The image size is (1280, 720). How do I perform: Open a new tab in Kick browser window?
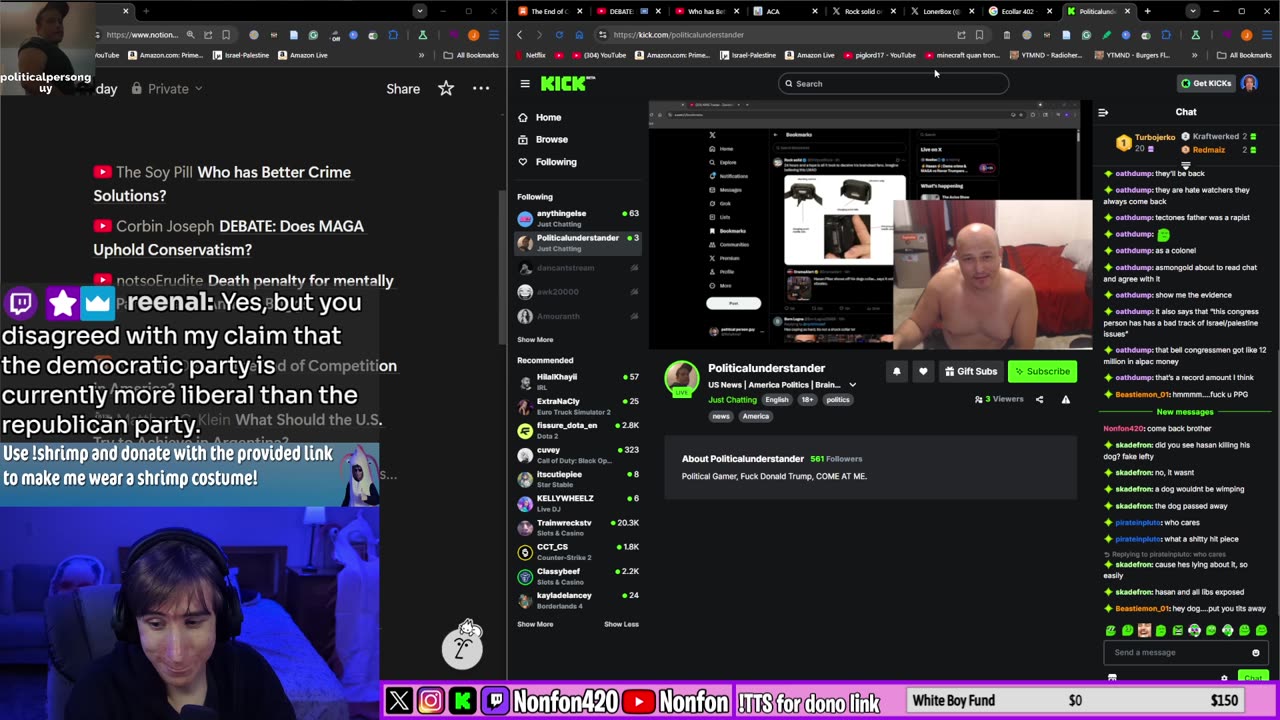coord(1147,11)
